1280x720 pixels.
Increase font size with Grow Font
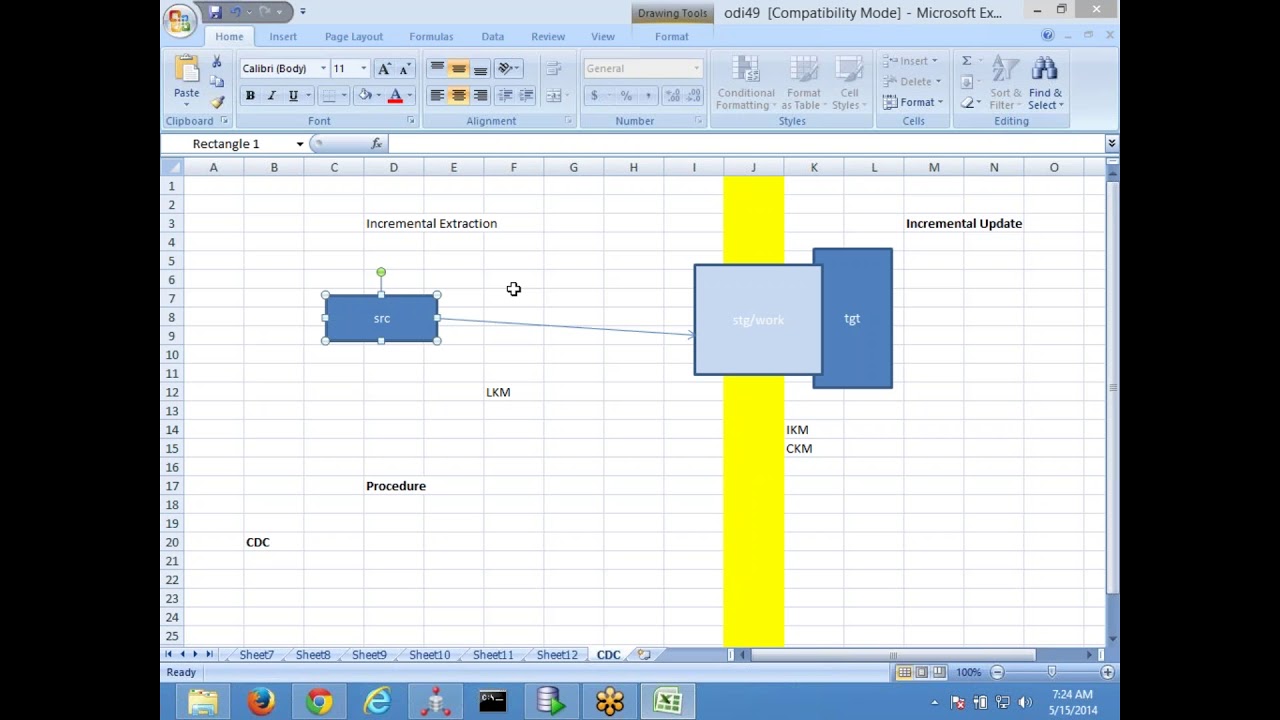[386, 68]
